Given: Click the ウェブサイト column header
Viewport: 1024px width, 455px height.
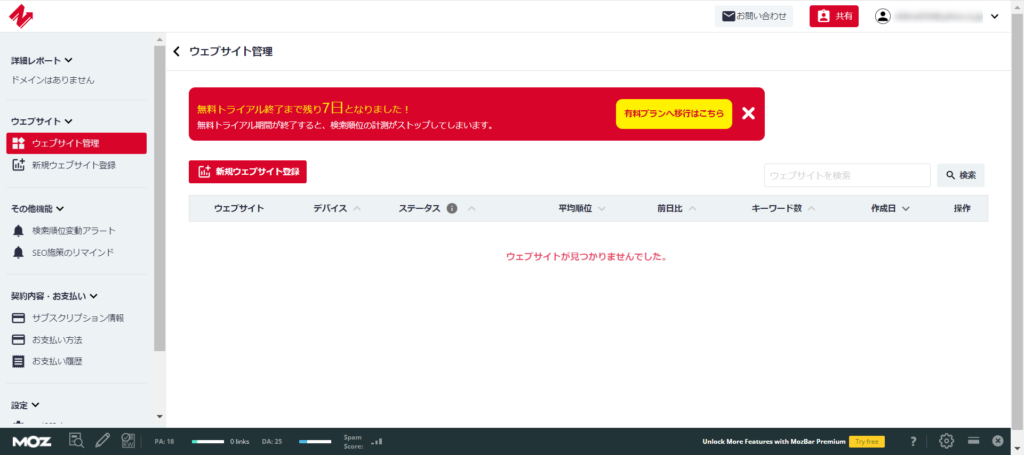Looking at the screenshot, I should tap(239, 208).
